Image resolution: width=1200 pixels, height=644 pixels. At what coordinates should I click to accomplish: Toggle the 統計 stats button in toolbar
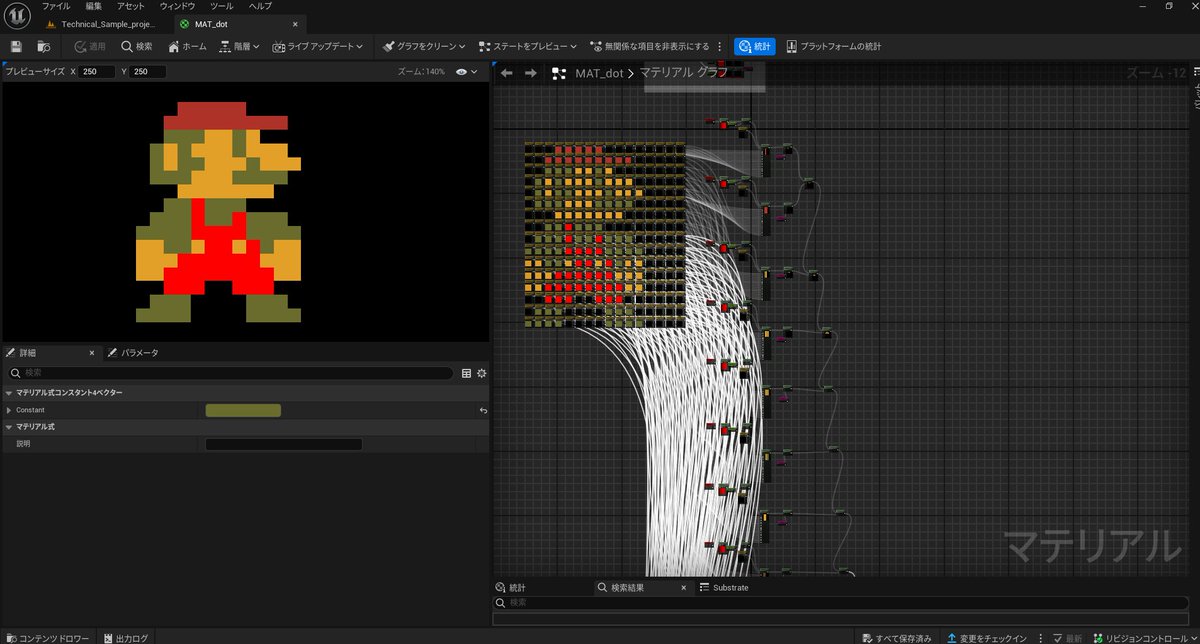point(755,46)
